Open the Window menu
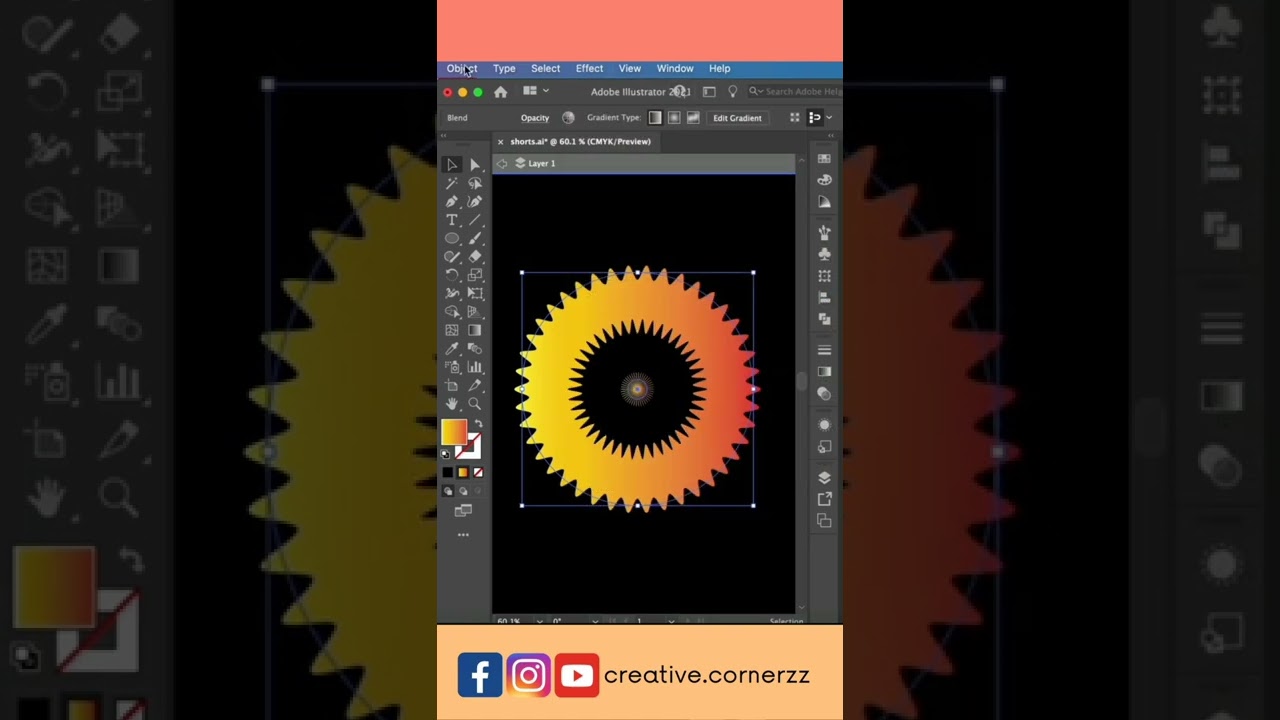The height and width of the screenshot is (720, 1280). (x=675, y=69)
